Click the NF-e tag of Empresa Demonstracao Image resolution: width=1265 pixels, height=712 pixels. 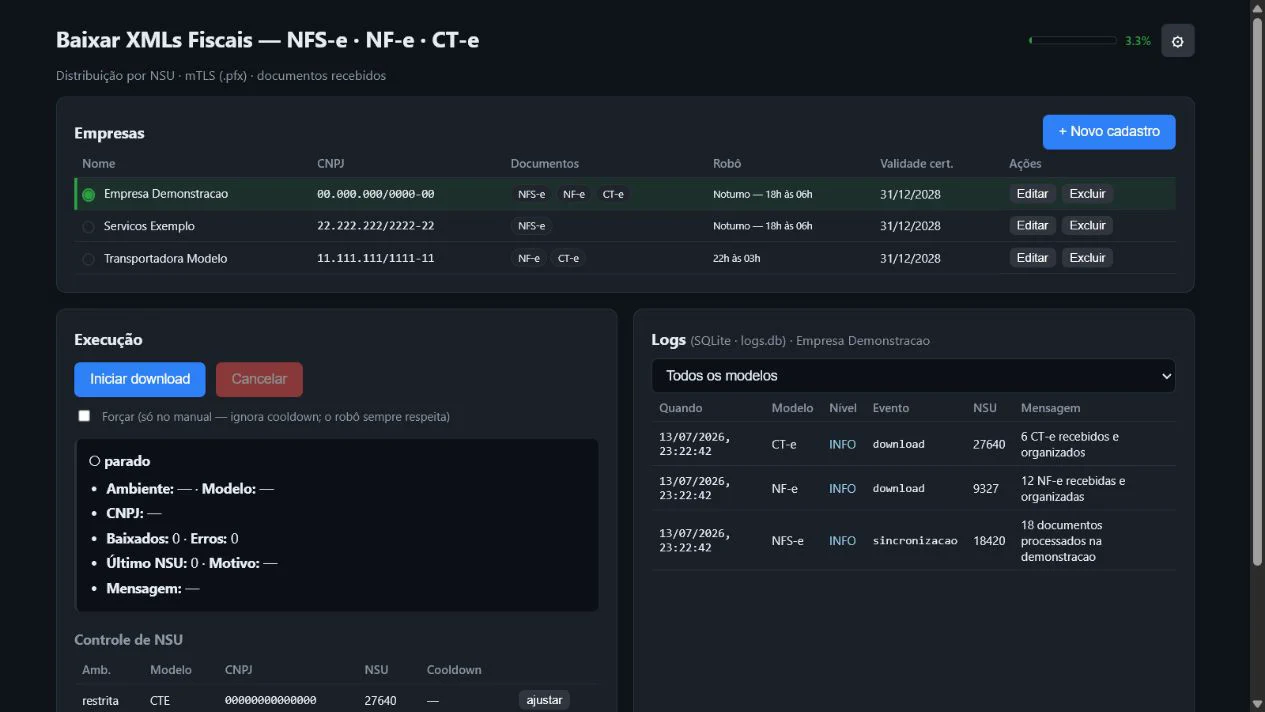point(574,194)
